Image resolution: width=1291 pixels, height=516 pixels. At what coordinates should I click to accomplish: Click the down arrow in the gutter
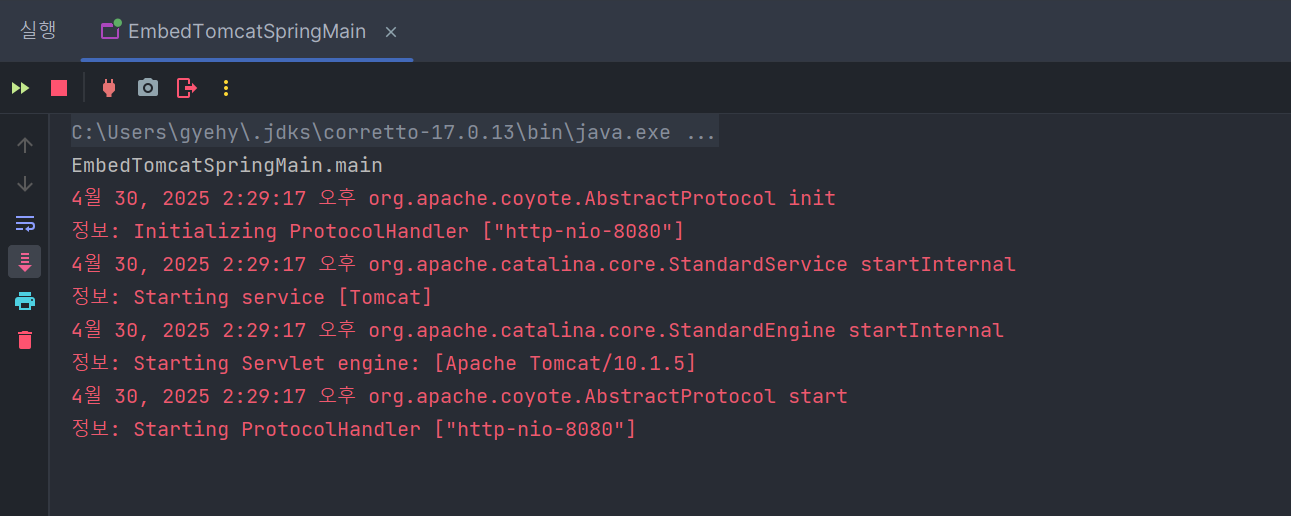(x=25, y=184)
